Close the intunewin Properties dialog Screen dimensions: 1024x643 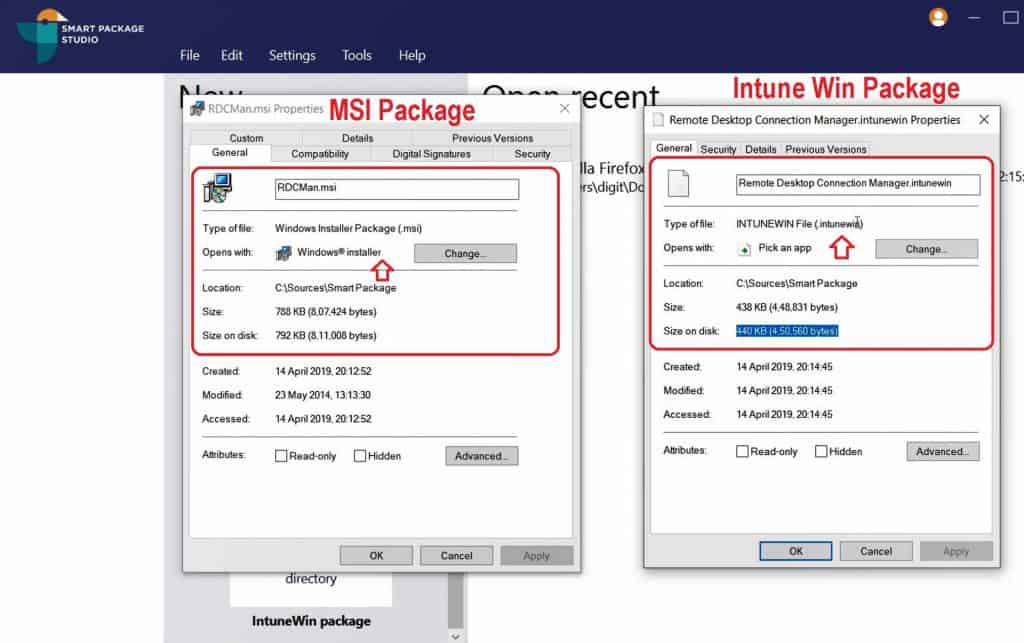pos(984,119)
